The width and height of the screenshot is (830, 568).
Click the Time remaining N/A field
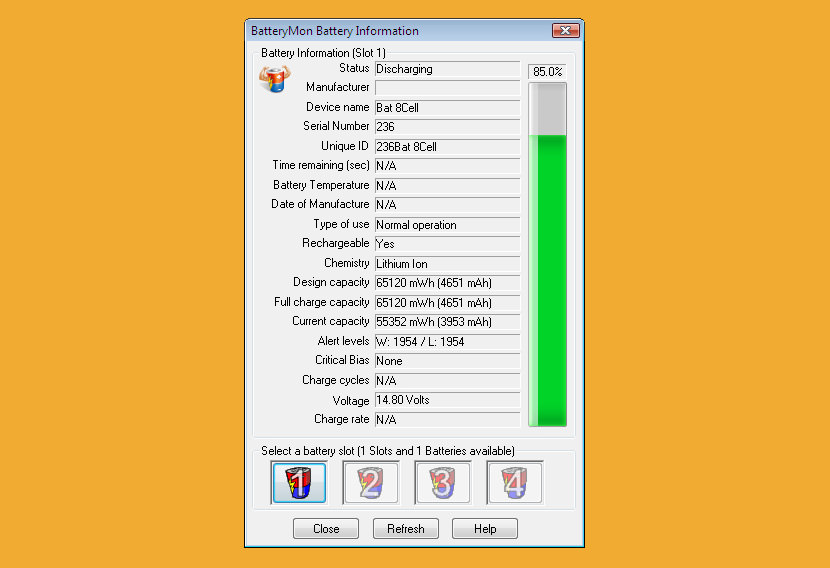pyautogui.click(x=447, y=166)
